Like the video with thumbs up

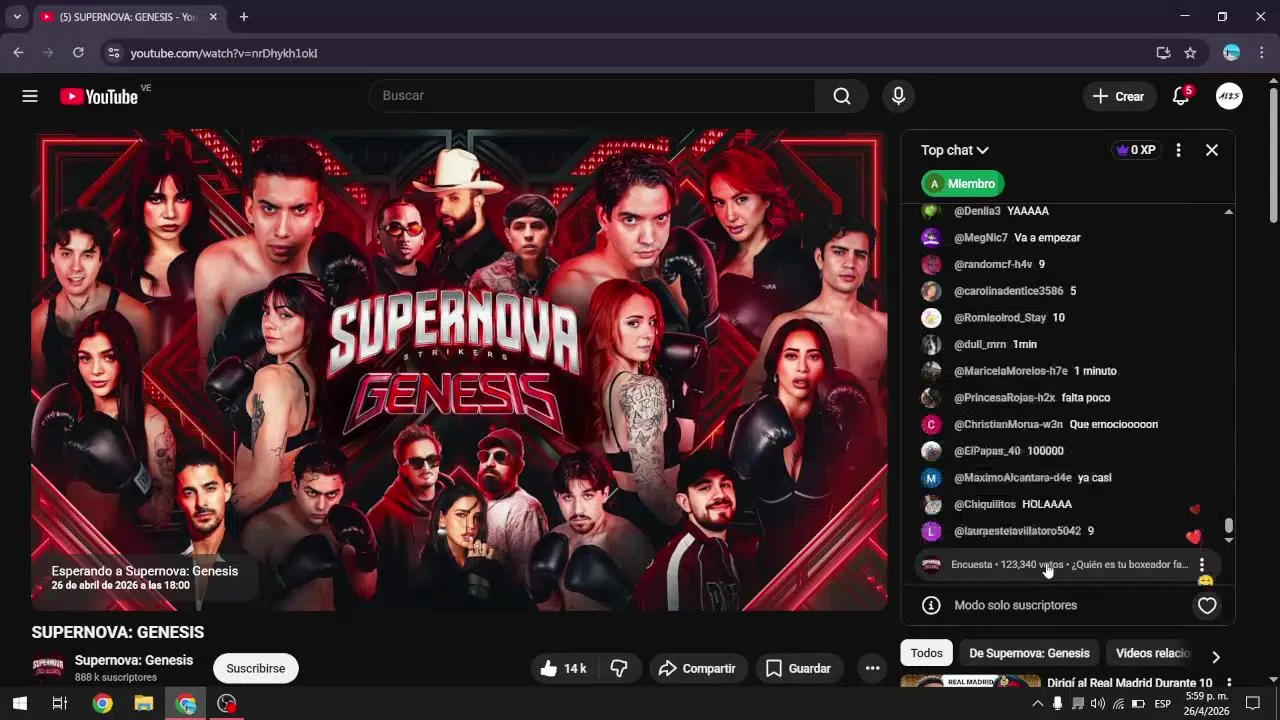pyautogui.click(x=563, y=668)
